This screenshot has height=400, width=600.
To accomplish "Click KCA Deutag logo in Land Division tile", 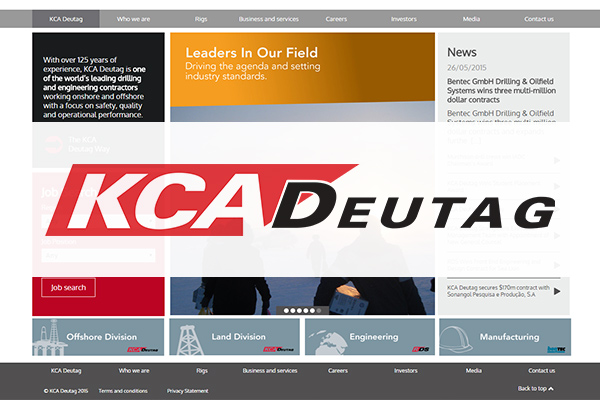I will 279,349.
